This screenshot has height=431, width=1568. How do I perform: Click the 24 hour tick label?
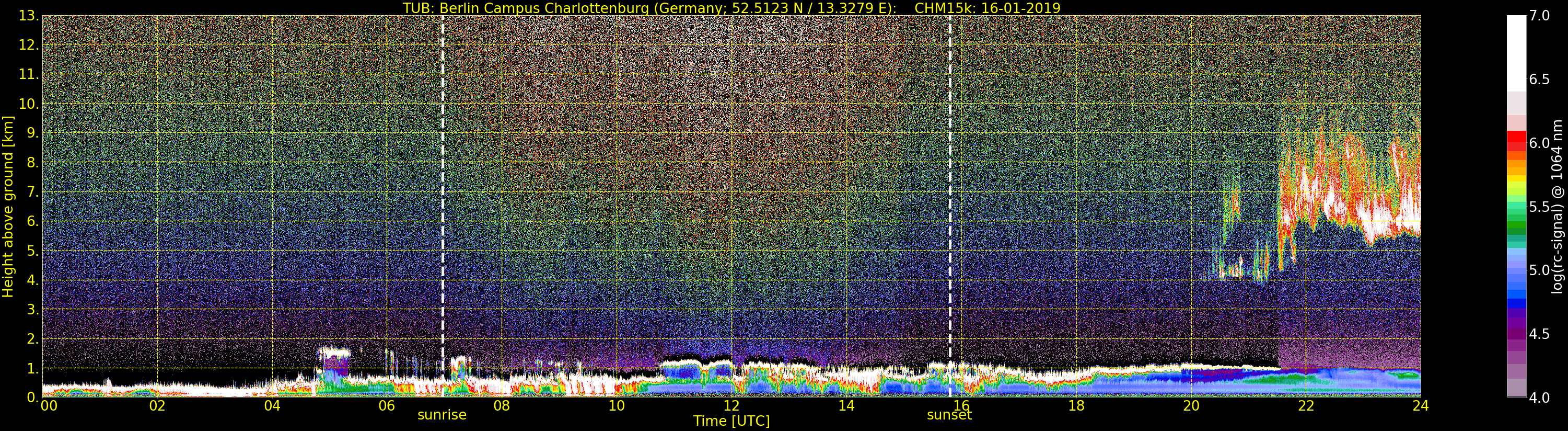1420,405
